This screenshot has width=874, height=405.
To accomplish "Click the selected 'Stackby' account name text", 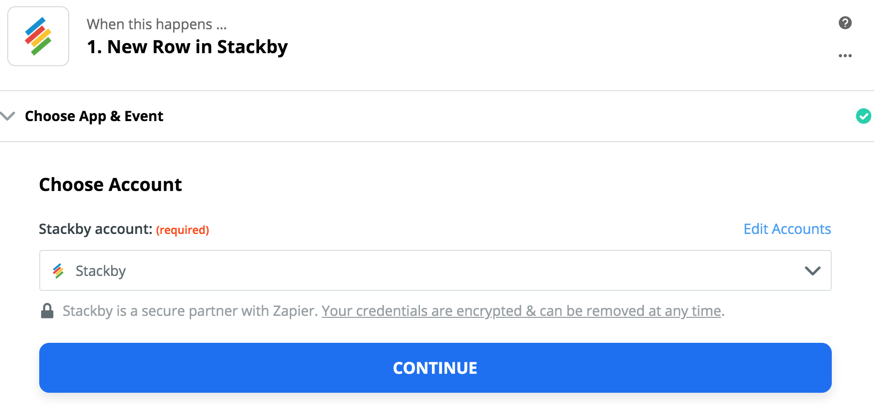I will (101, 271).
